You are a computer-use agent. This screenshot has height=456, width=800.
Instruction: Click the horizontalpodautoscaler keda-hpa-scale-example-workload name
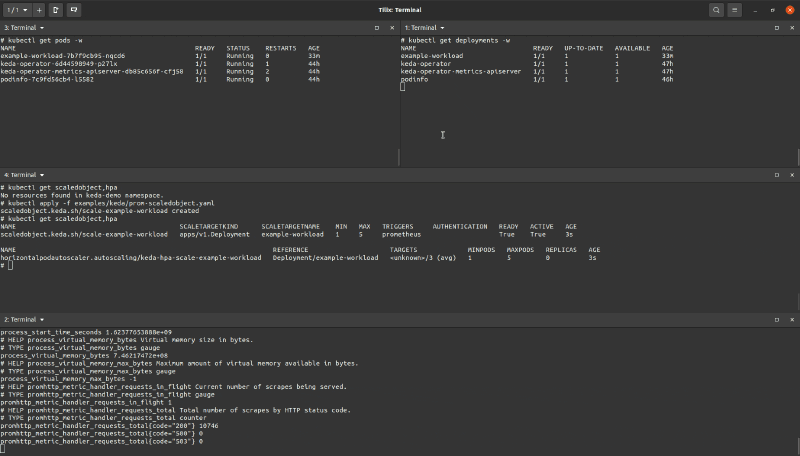tap(131, 258)
